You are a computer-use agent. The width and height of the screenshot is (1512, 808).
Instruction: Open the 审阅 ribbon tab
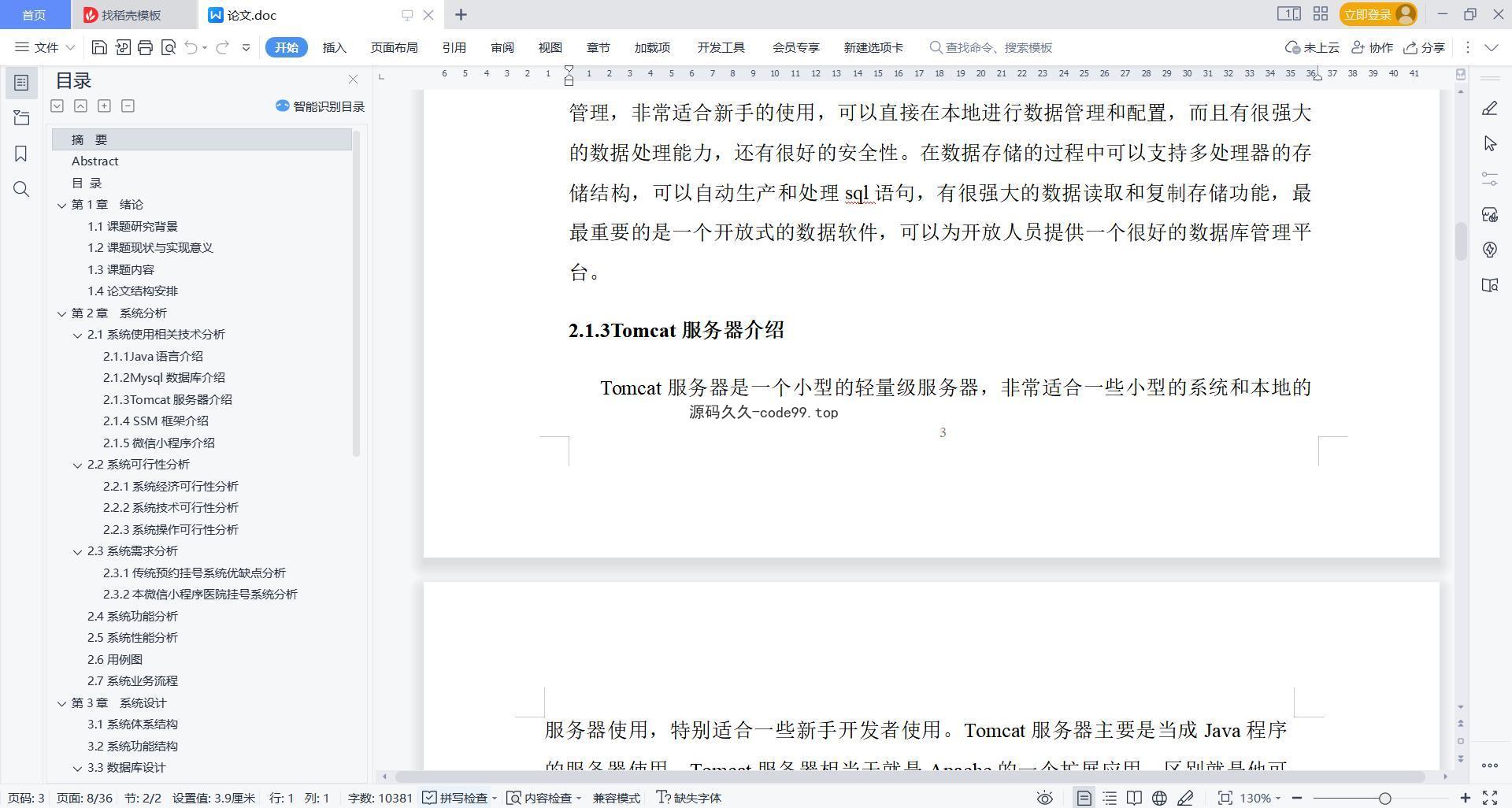(502, 47)
